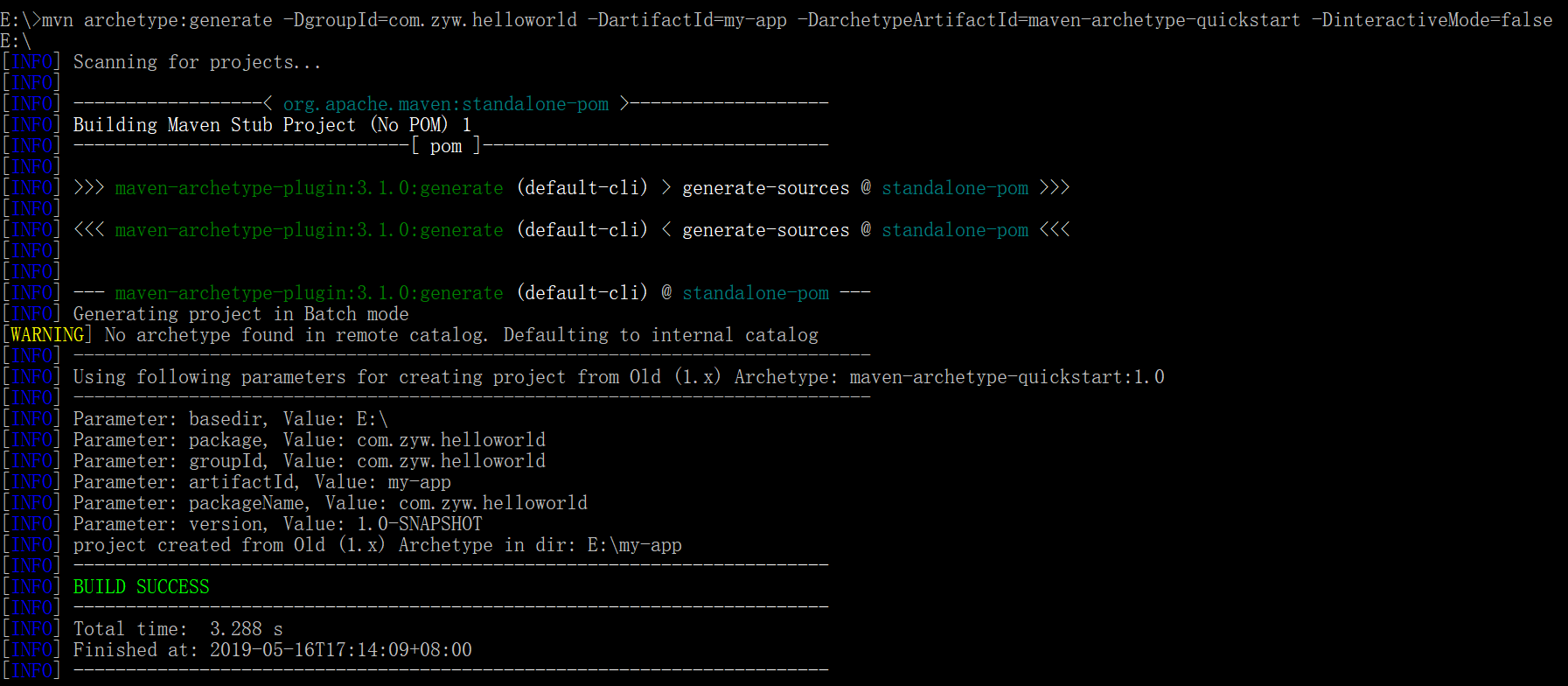Click the version value 1.0-SNAPSHOT
The image size is (1568, 686).
420,523
